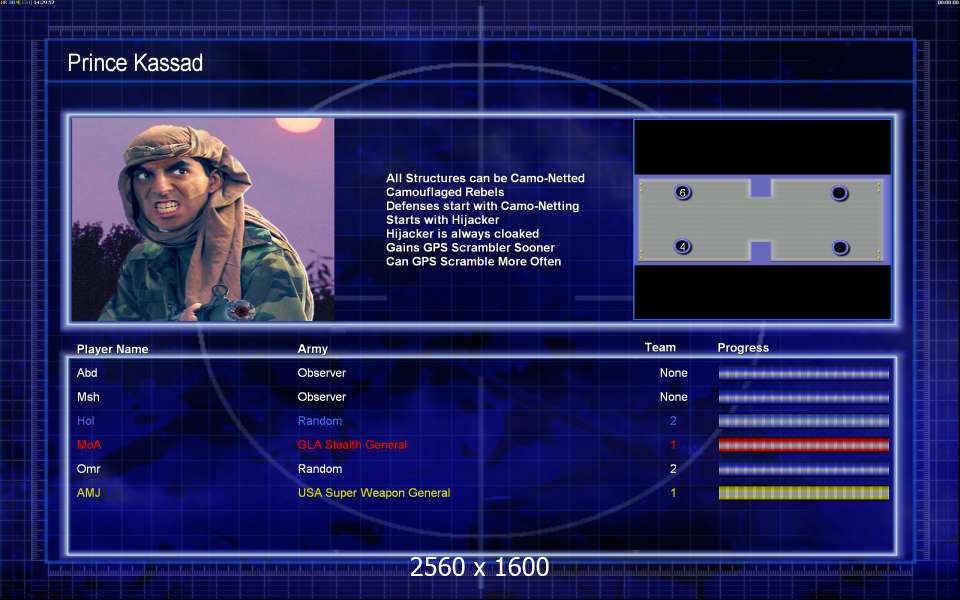Viewport: 960px width, 600px height.
Task: Select 'All Structures can be Camo-Netted' line
Action: 485,178
